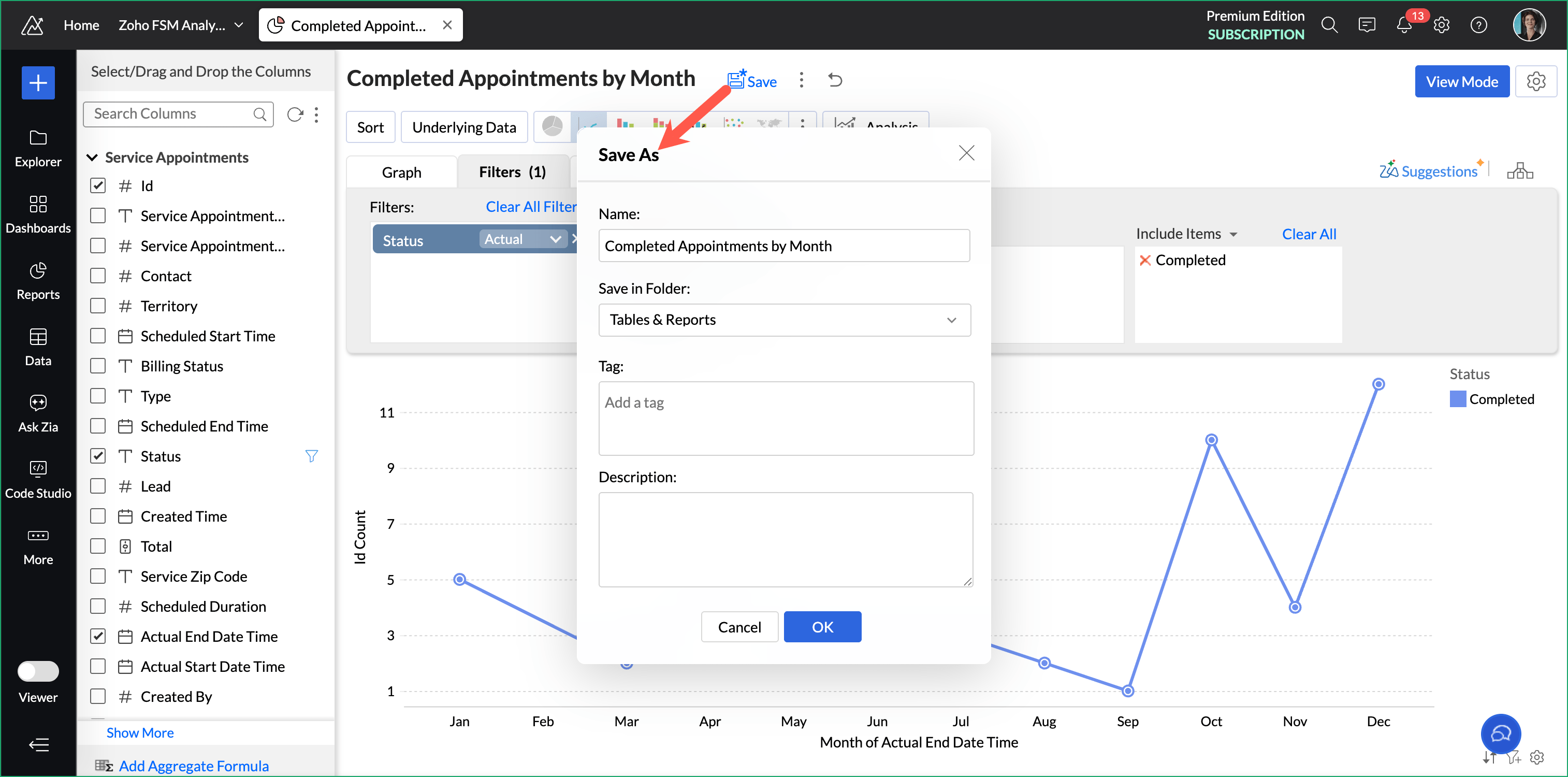Viewport: 1568px width, 777px height.
Task: Open the Home tab
Action: [x=81, y=25]
